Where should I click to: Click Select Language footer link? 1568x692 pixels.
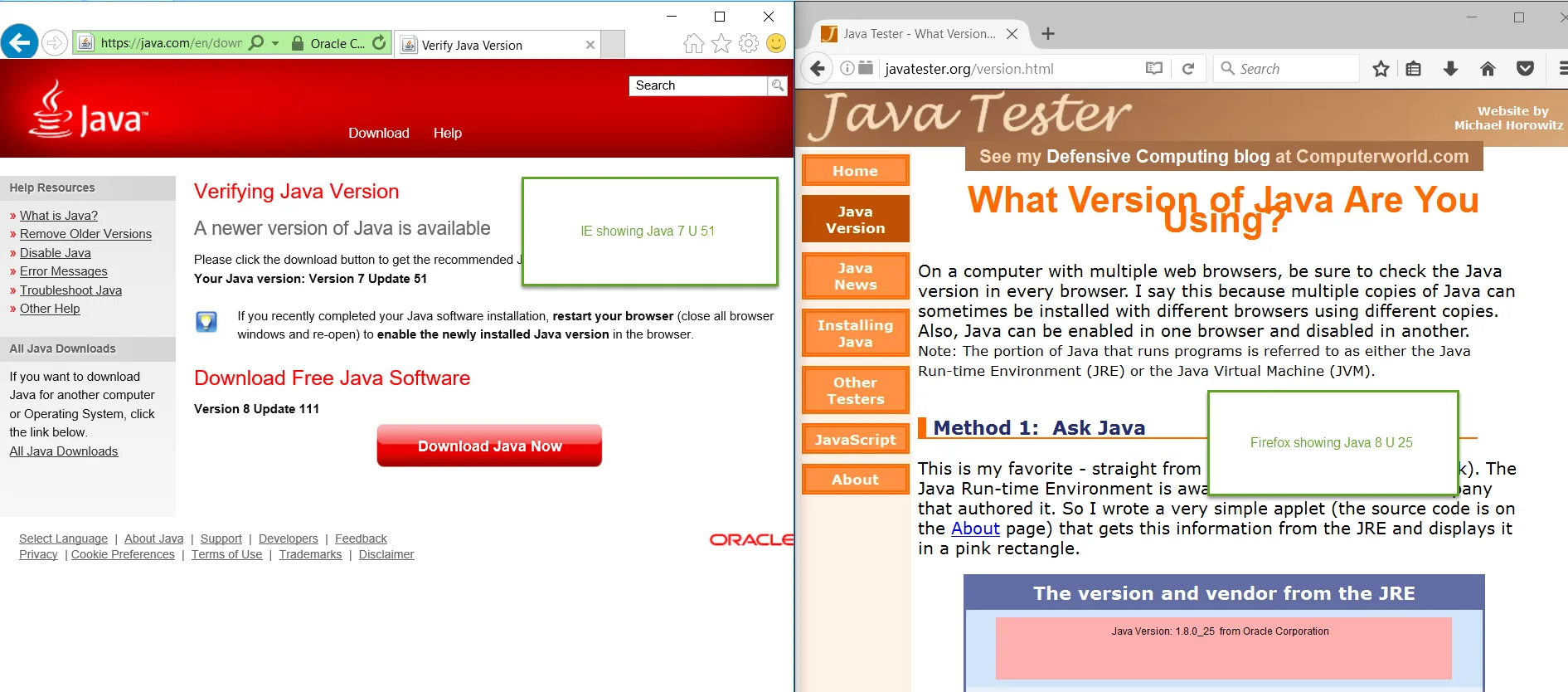click(63, 538)
